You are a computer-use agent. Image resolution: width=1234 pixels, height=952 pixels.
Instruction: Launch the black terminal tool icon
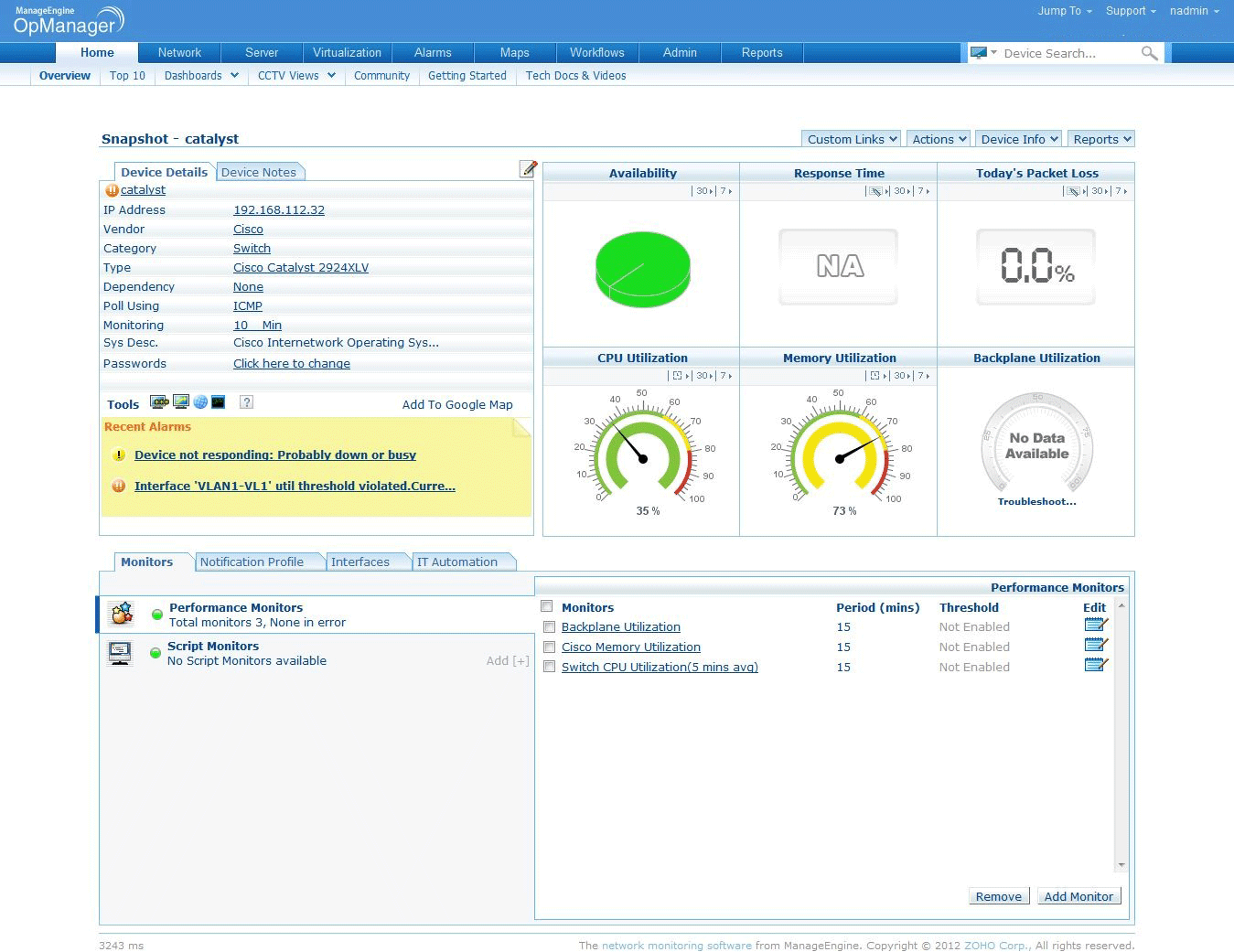218,402
